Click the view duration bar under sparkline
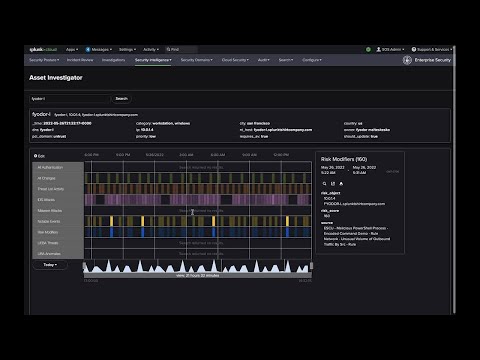Image resolution: width=480 pixels, height=360 pixels. point(198,275)
